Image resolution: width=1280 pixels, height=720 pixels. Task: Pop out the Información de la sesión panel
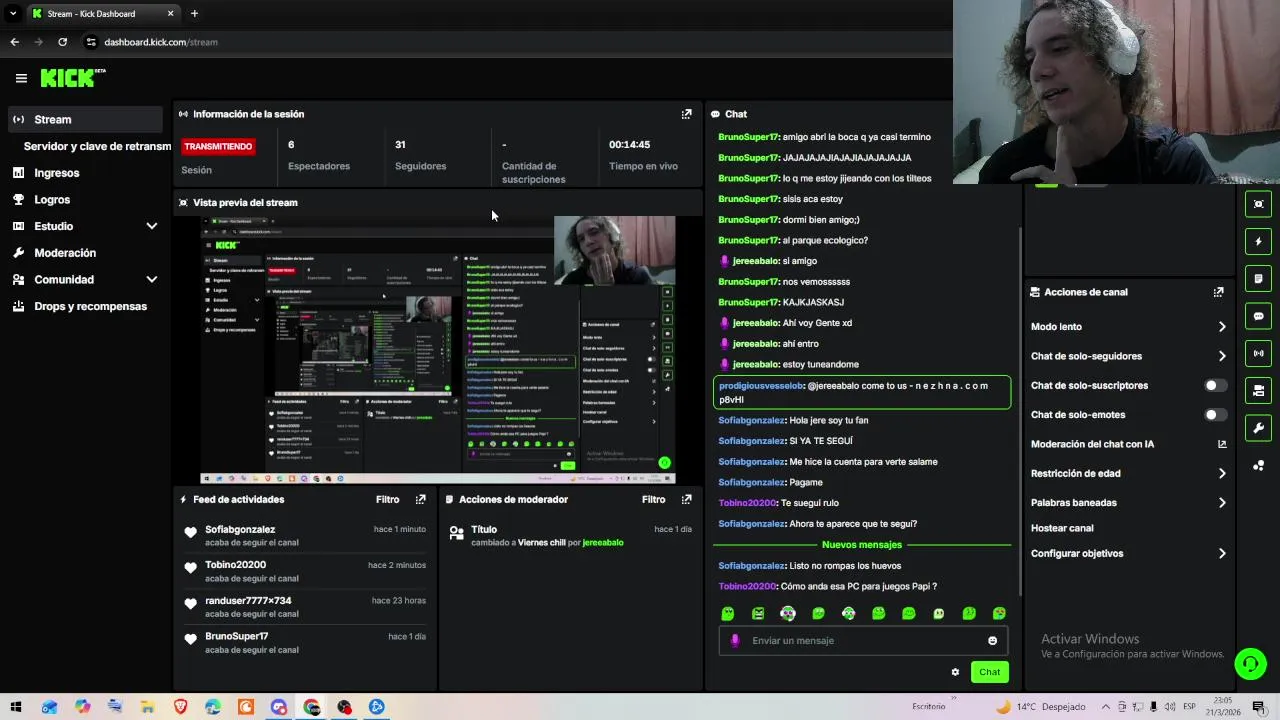[686, 114]
